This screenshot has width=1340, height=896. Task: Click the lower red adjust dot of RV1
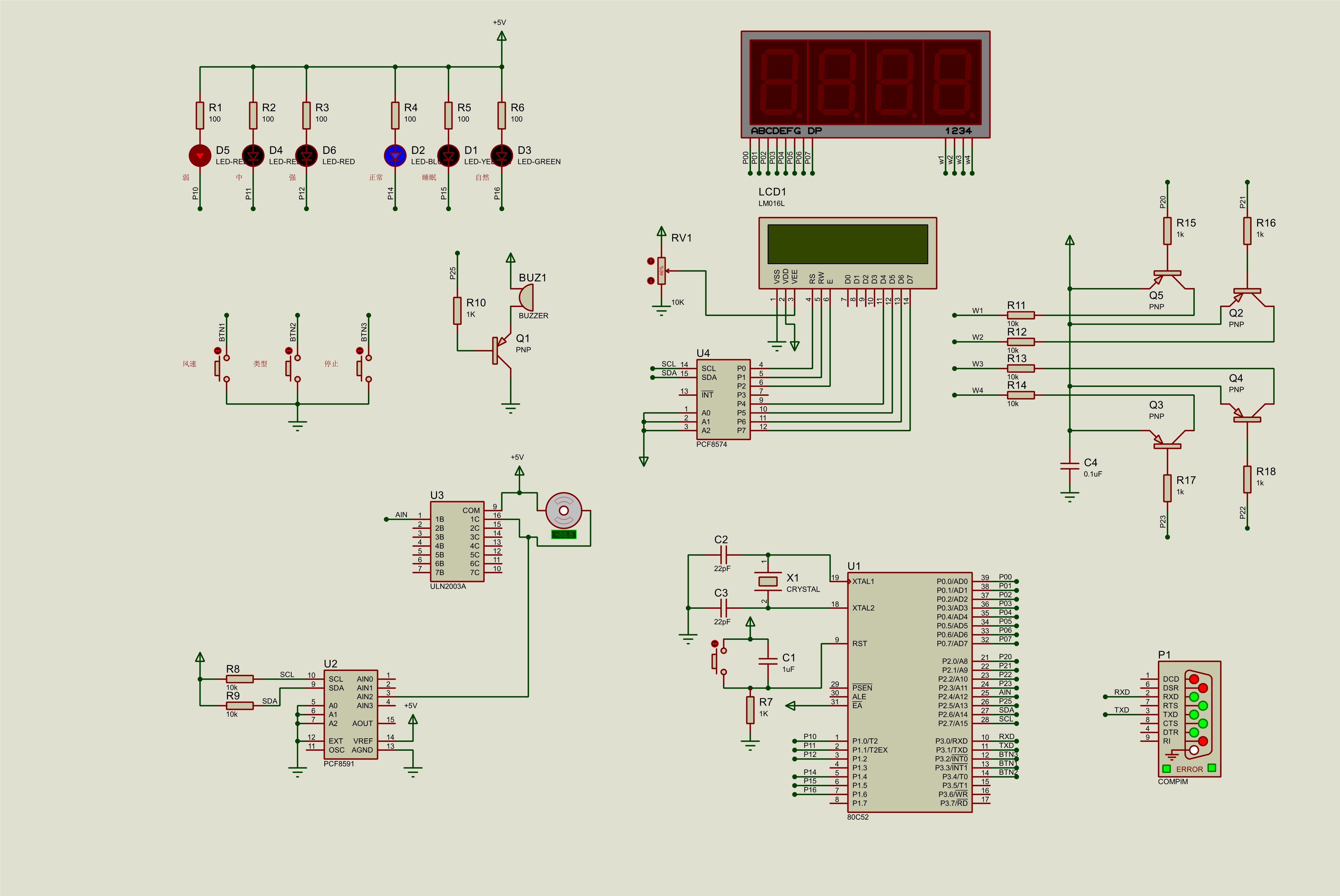[x=650, y=280]
